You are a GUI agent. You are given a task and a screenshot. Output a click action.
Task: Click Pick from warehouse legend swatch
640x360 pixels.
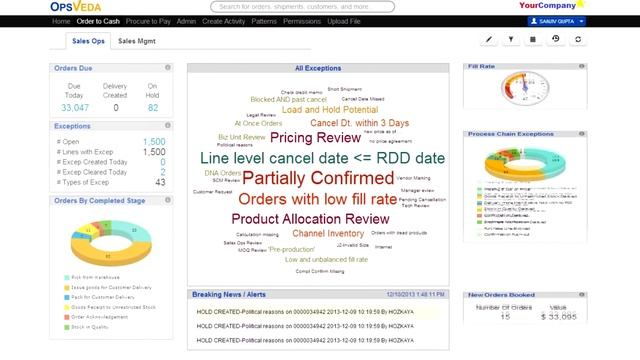click(67, 278)
